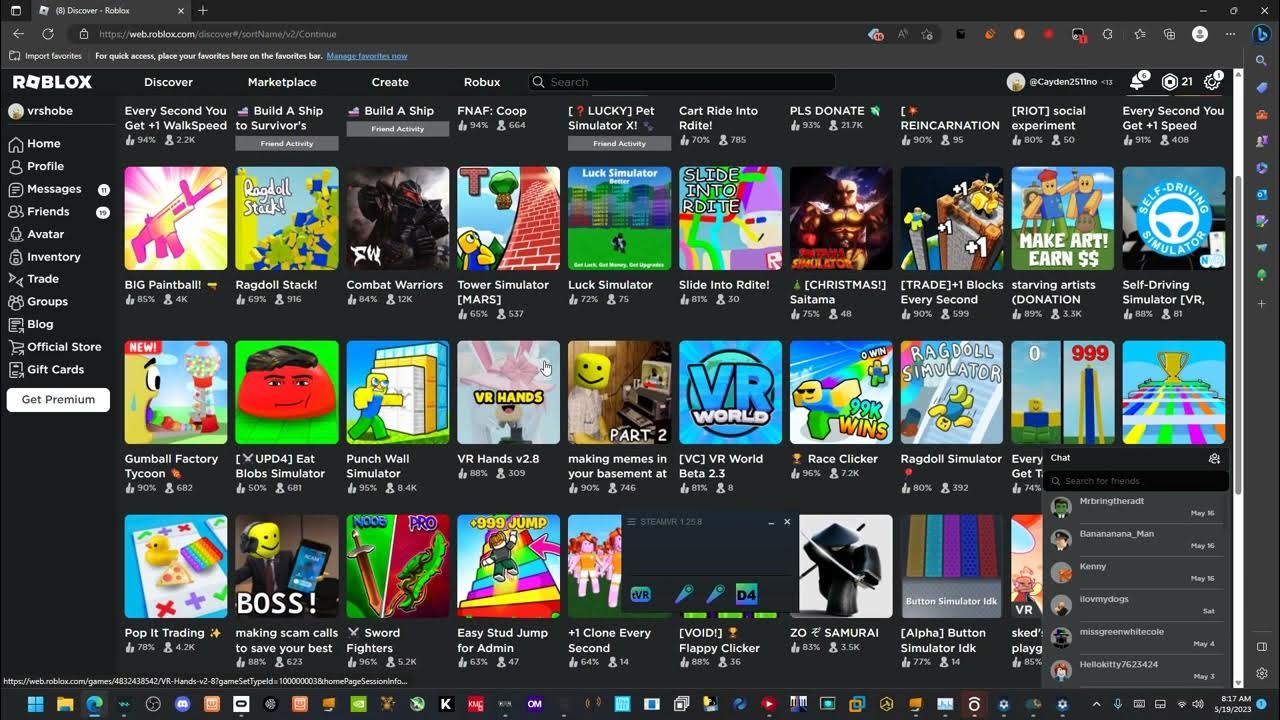Open Gift Cards in sidebar
Image resolution: width=1280 pixels, height=720 pixels.
(x=47, y=369)
